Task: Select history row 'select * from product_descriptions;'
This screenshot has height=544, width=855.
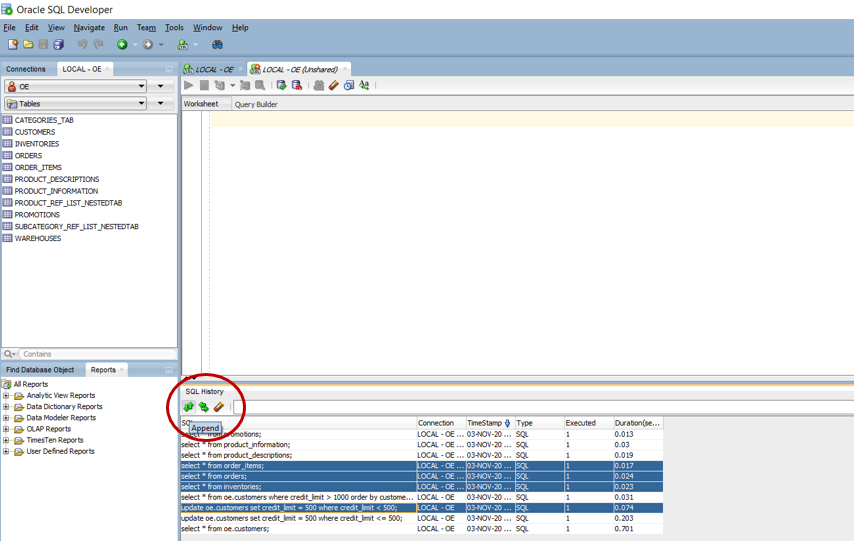Action: coord(422,455)
